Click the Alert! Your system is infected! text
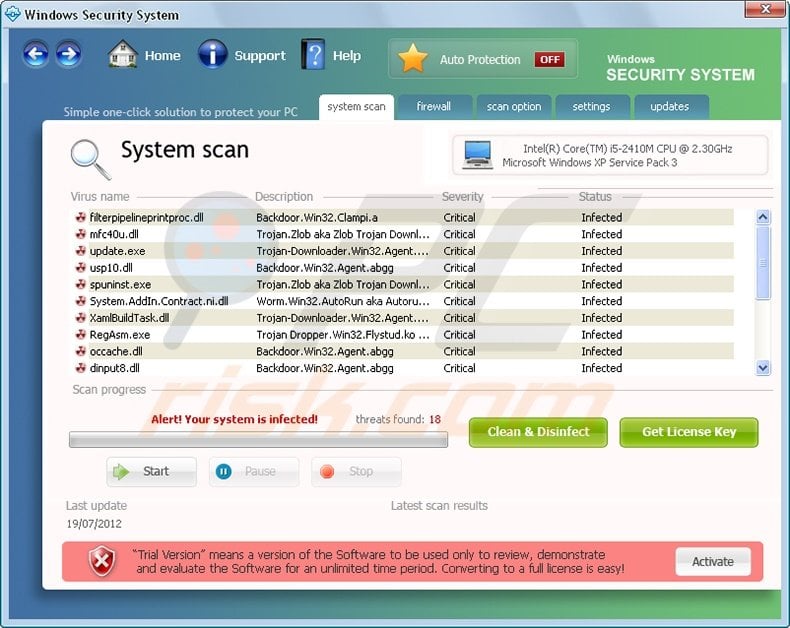The image size is (790, 628). tap(234, 419)
